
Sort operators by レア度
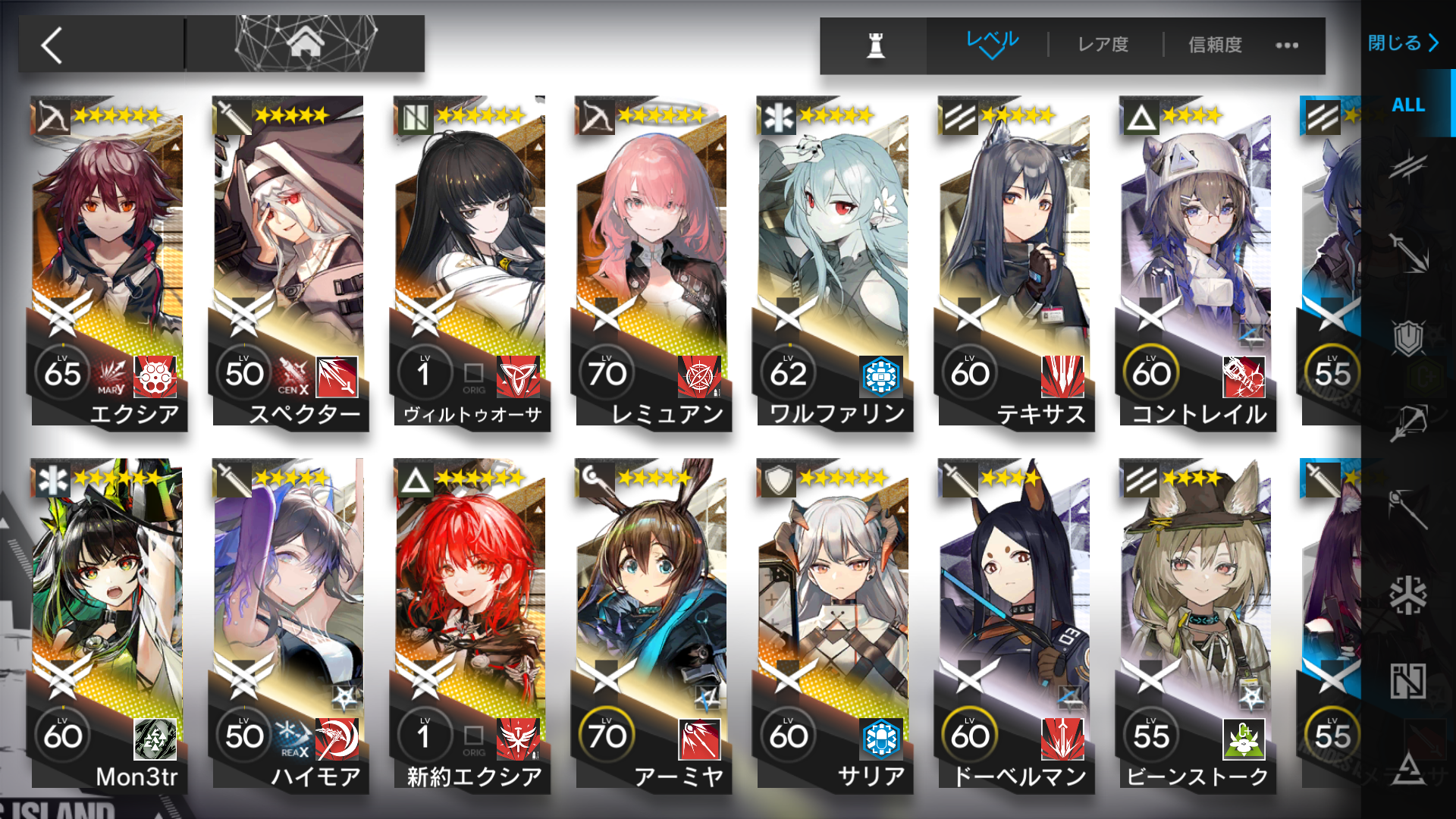[1103, 45]
